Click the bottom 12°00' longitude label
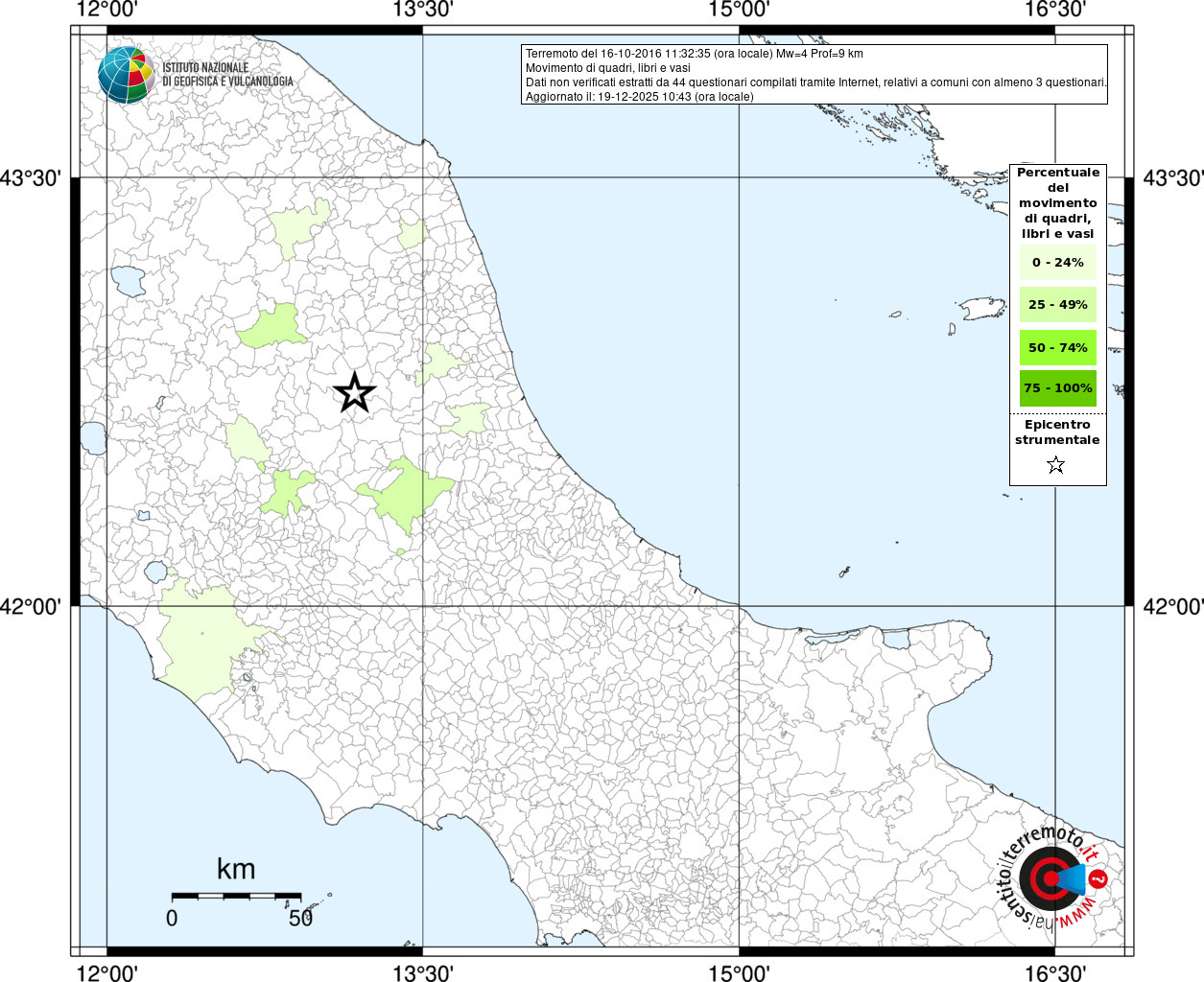Image resolution: width=1204 pixels, height=982 pixels. (x=106, y=972)
